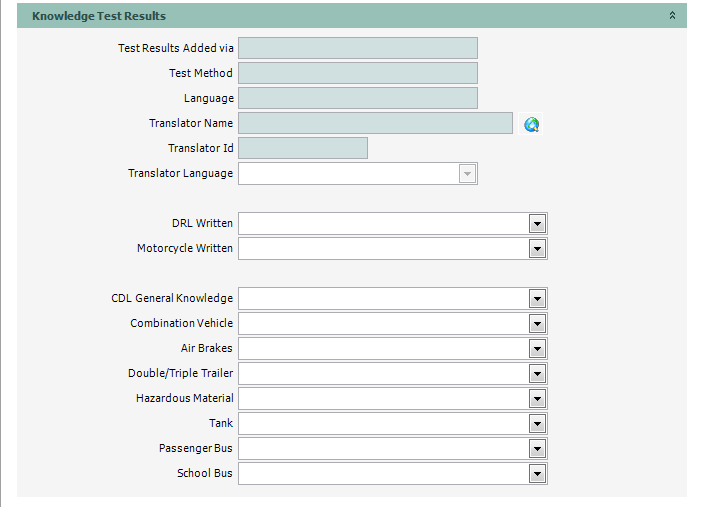The height and width of the screenshot is (507, 702).
Task: Click the Test Method field
Action: pyautogui.click(x=357, y=73)
